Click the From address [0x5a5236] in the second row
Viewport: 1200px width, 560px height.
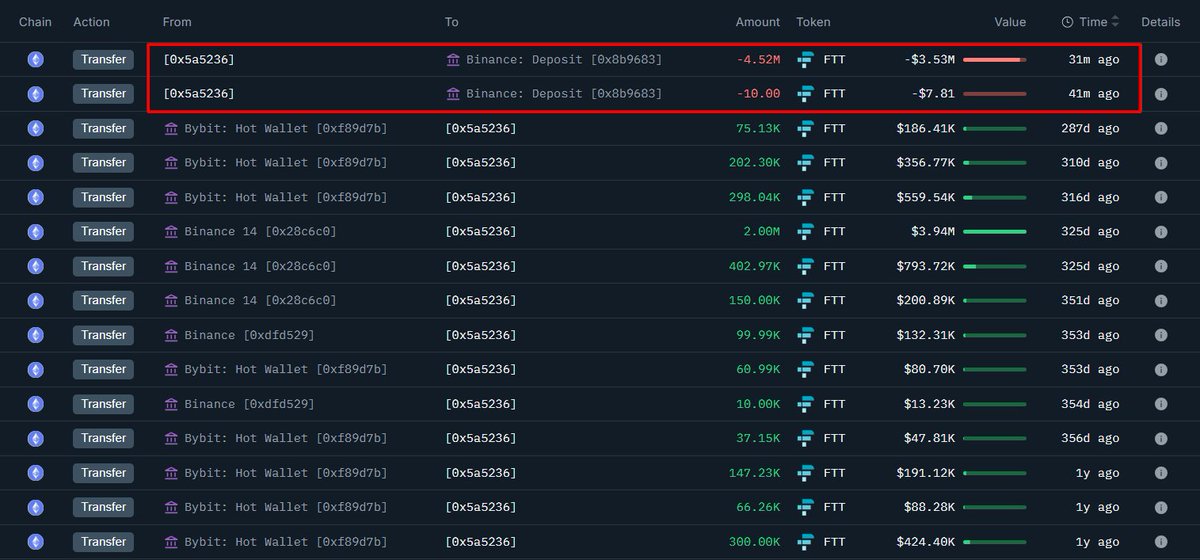pyautogui.click(x=199, y=94)
